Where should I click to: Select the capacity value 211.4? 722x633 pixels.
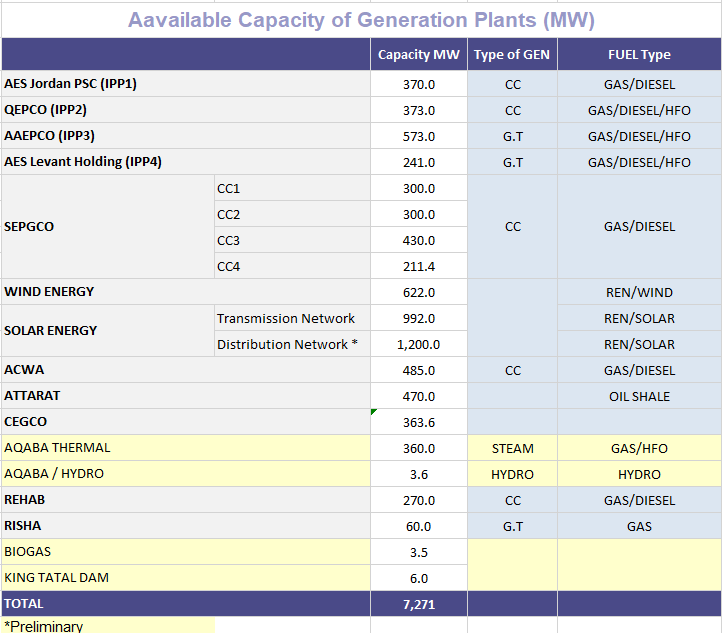point(419,266)
